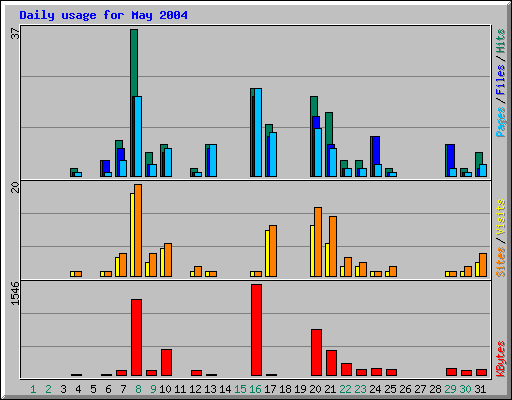Click day label 14 on the axis

point(225,389)
